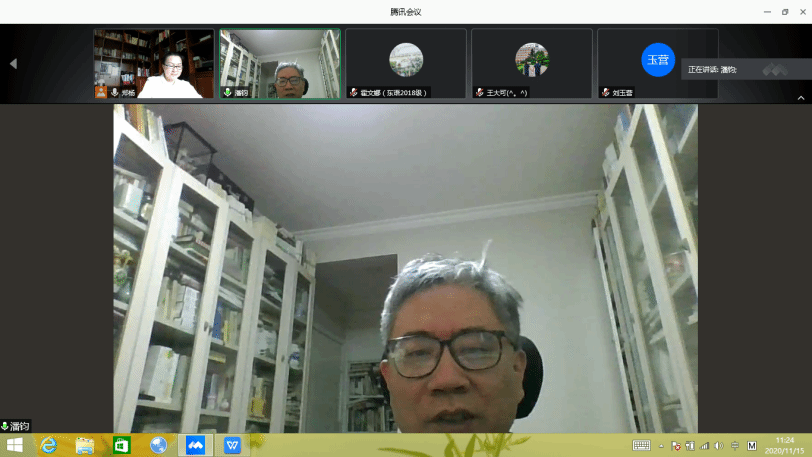812x457 pixels.
Task: Open the Windows Start menu
Action: pyautogui.click(x=14, y=446)
